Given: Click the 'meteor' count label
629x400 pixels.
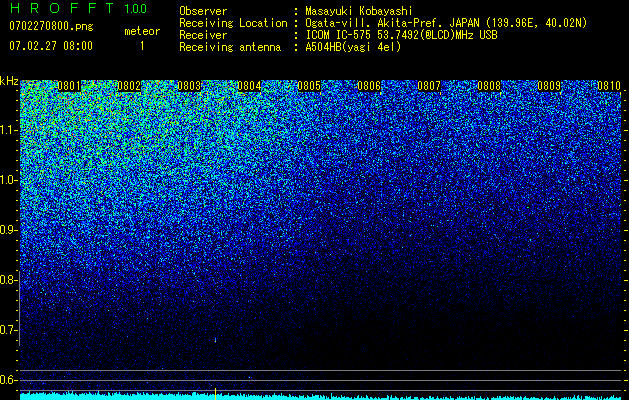Looking at the screenshot, I should pos(142,31).
